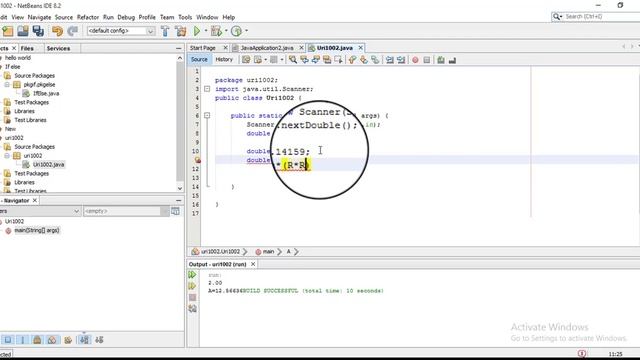Click the Shift Line Left icon
This screenshot has width=640, height=360.
[390, 60]
